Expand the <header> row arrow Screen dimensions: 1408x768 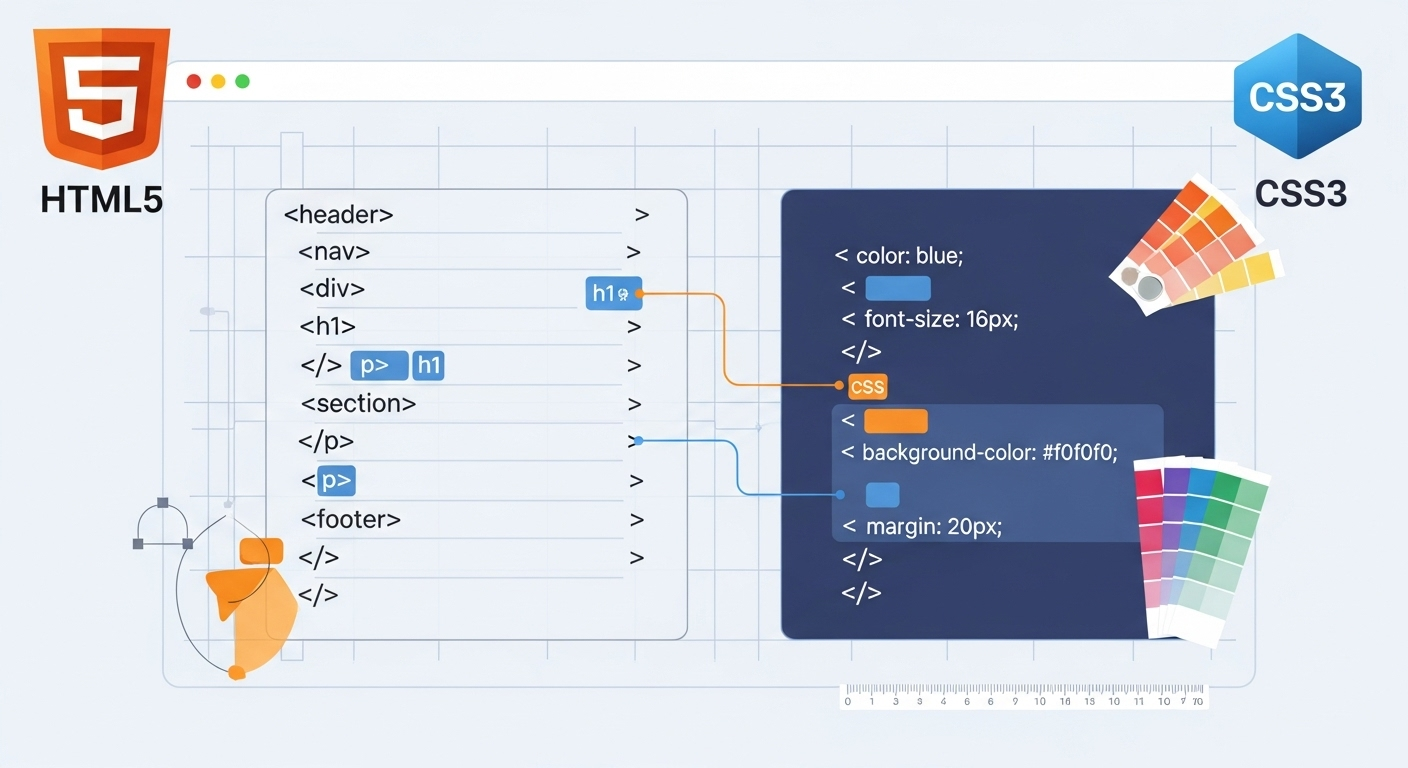click(641, 215)
